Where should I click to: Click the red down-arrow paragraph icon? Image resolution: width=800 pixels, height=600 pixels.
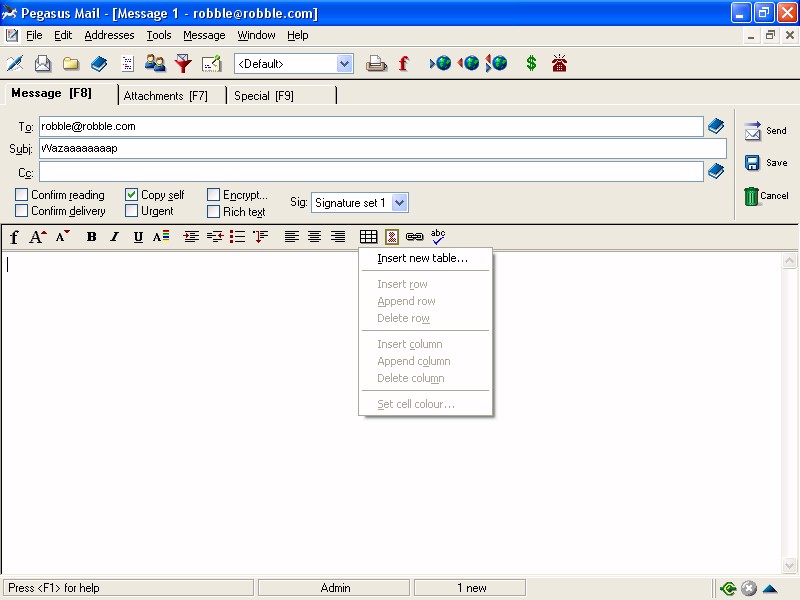pos(261,237)
